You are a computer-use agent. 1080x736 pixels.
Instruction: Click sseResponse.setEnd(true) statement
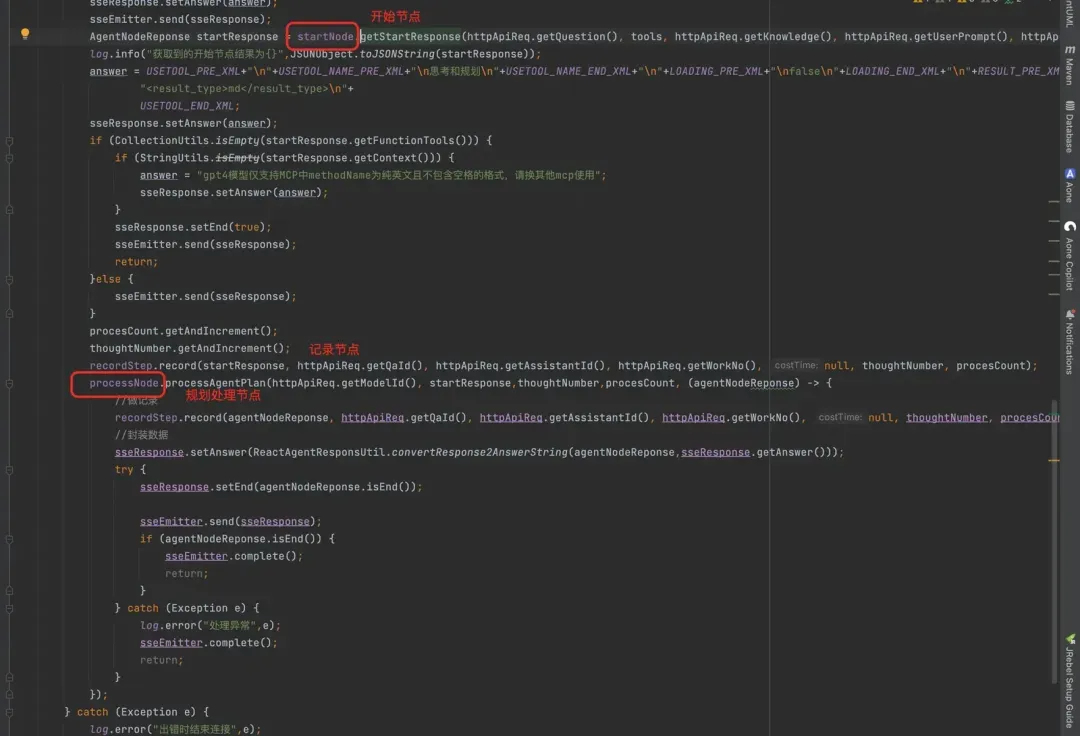193,227
